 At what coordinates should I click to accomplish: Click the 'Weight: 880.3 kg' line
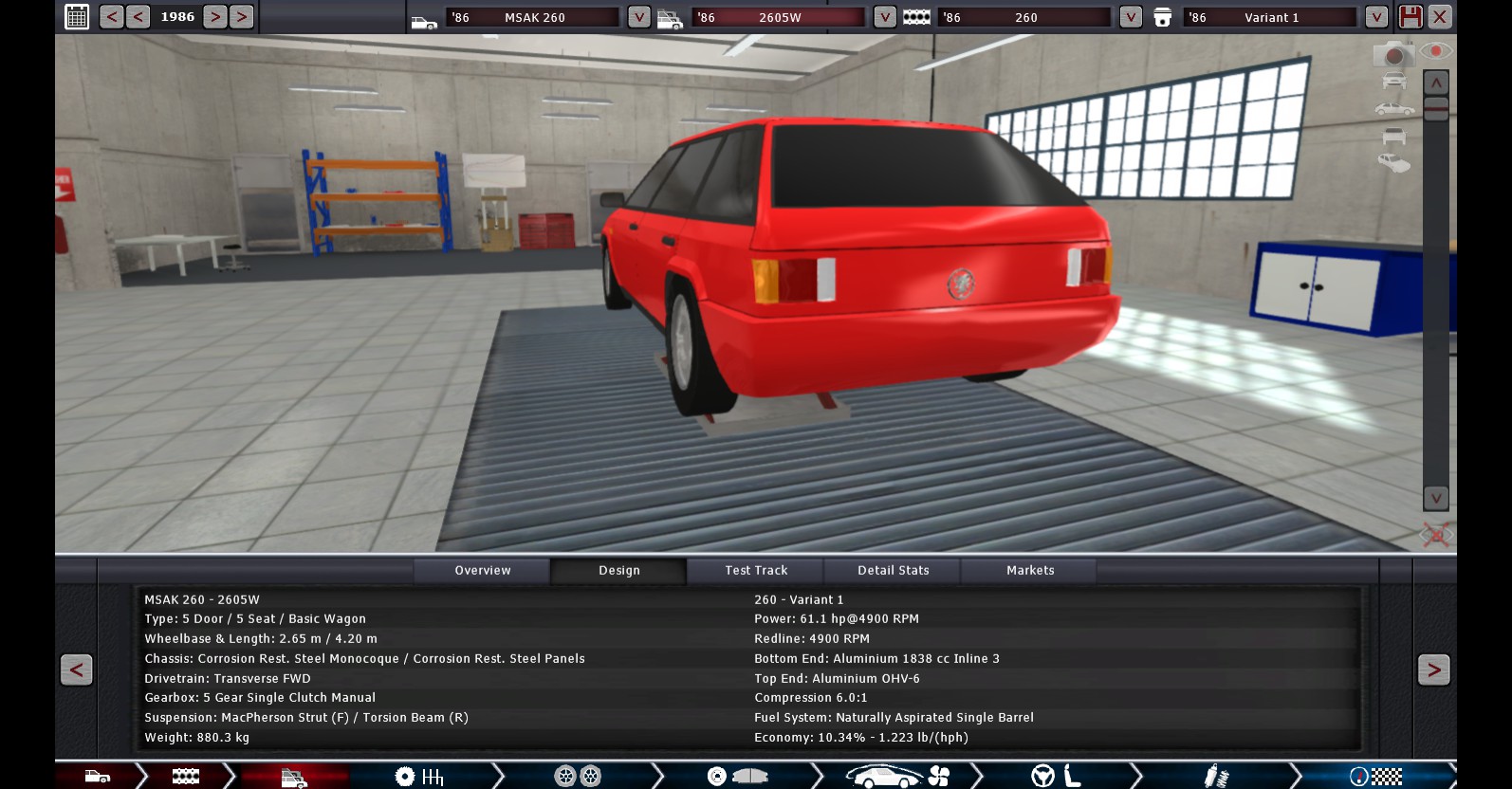(196, 737)
